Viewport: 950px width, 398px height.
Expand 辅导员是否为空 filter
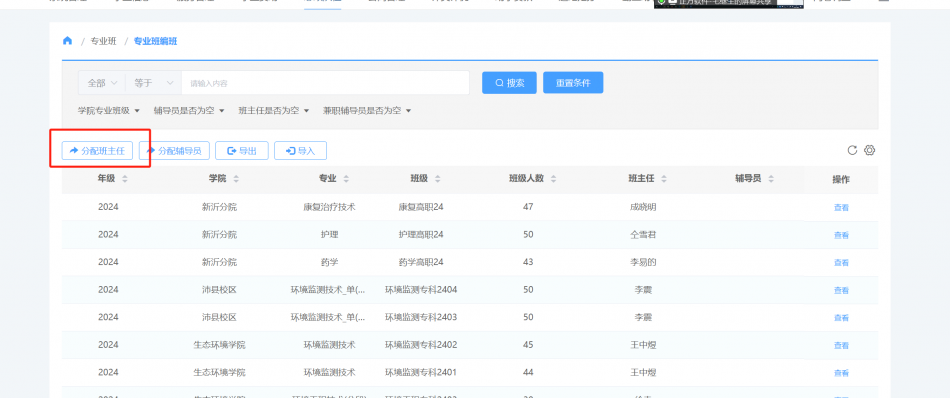(189, 111)
